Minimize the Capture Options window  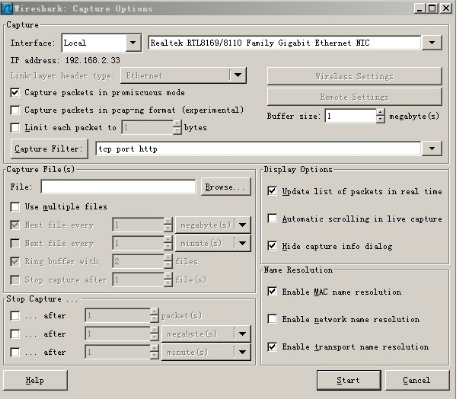pyautogui.click(x=420, y=8)
